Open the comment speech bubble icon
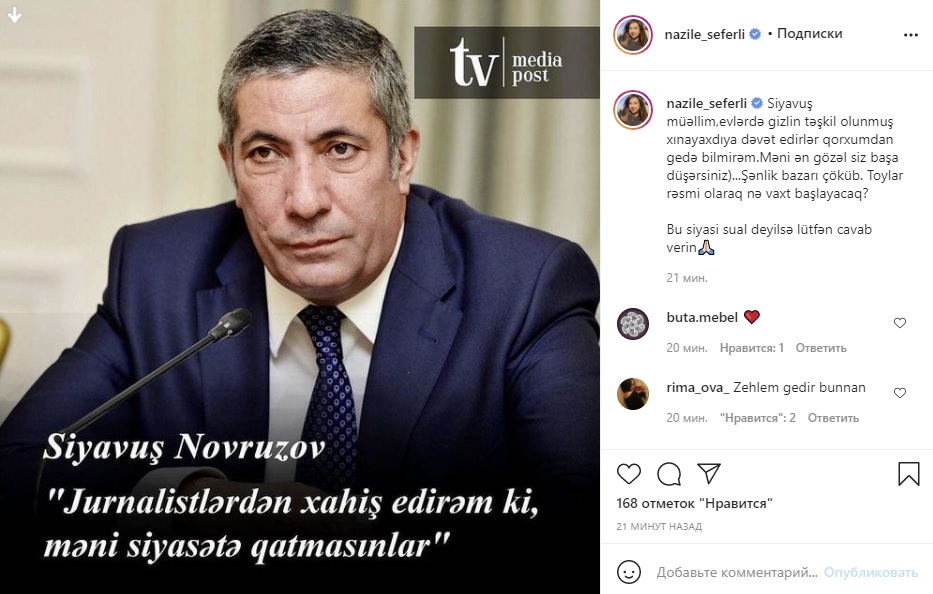Screen dimensions: 933x594 click(669, 474)
